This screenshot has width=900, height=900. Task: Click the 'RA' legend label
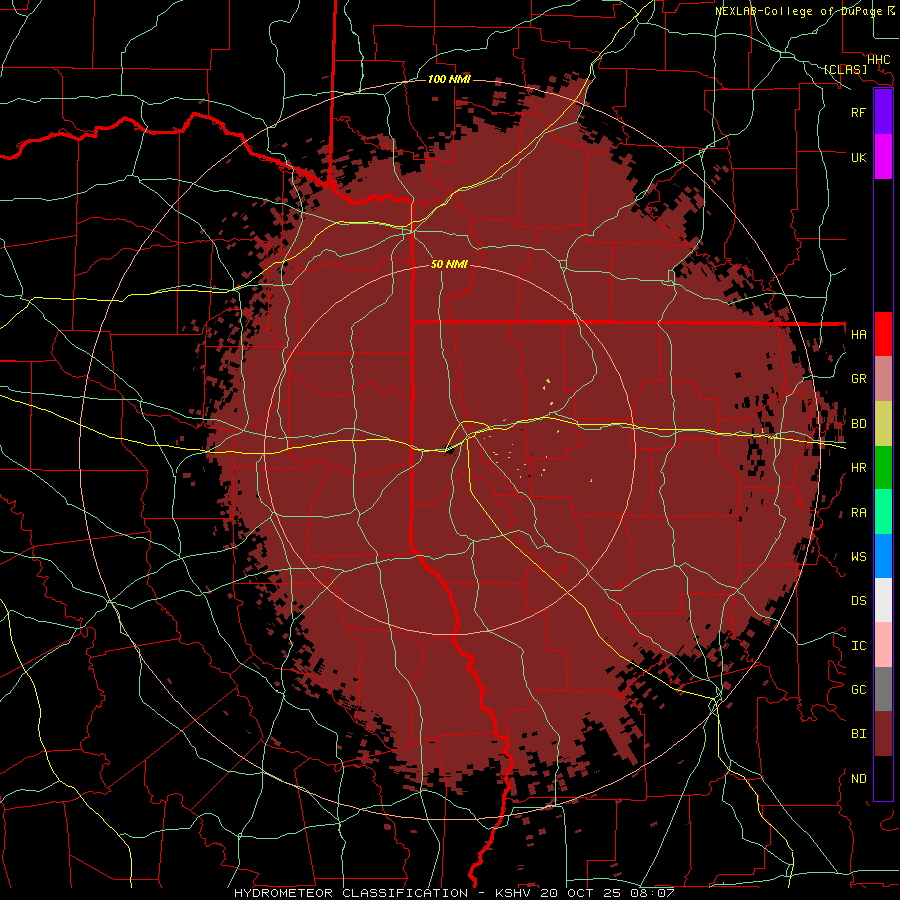[858, 512]
